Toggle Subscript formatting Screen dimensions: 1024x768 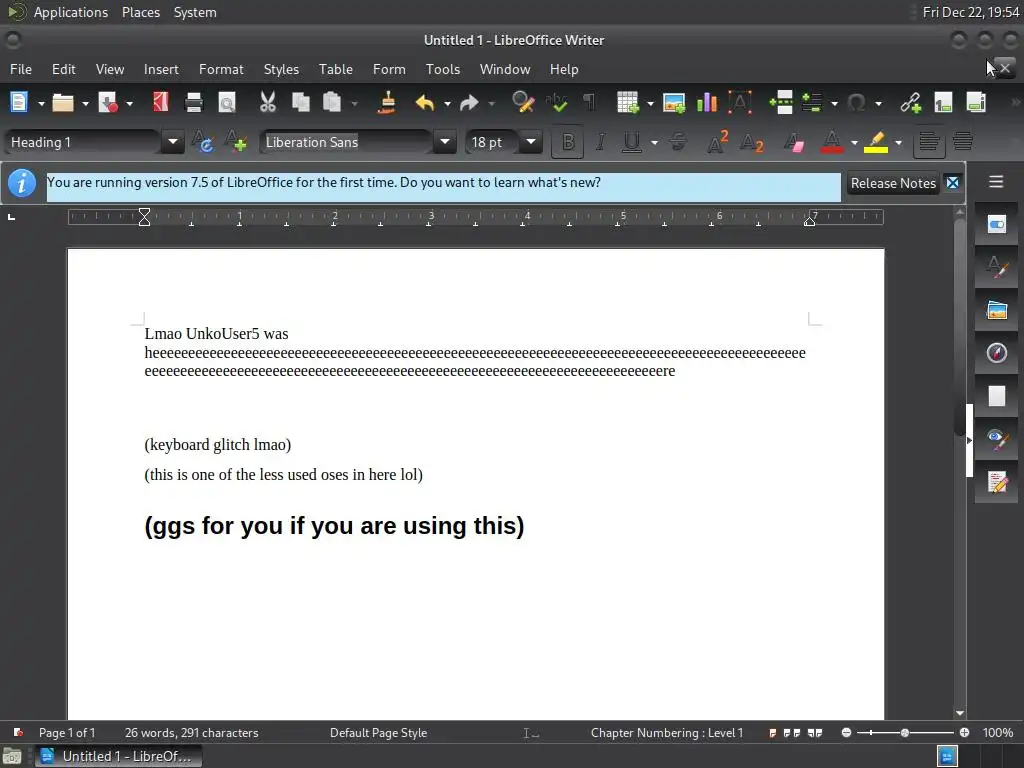[x=752, y=142]
